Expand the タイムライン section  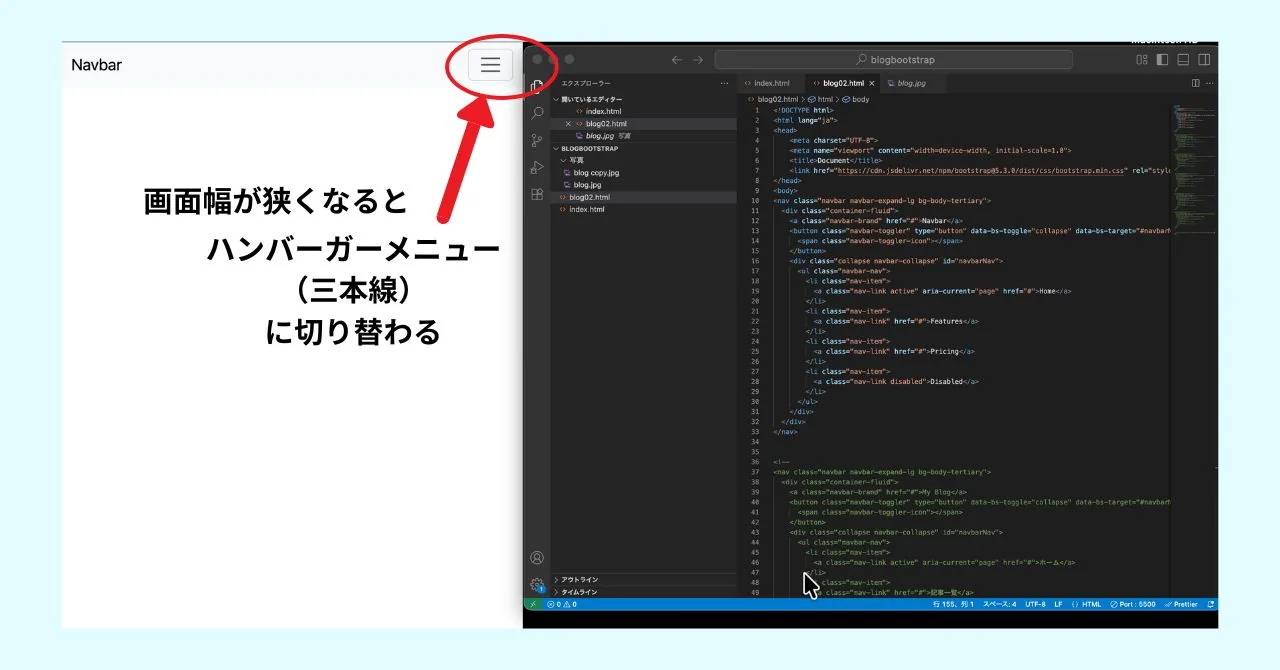[579, 592]
